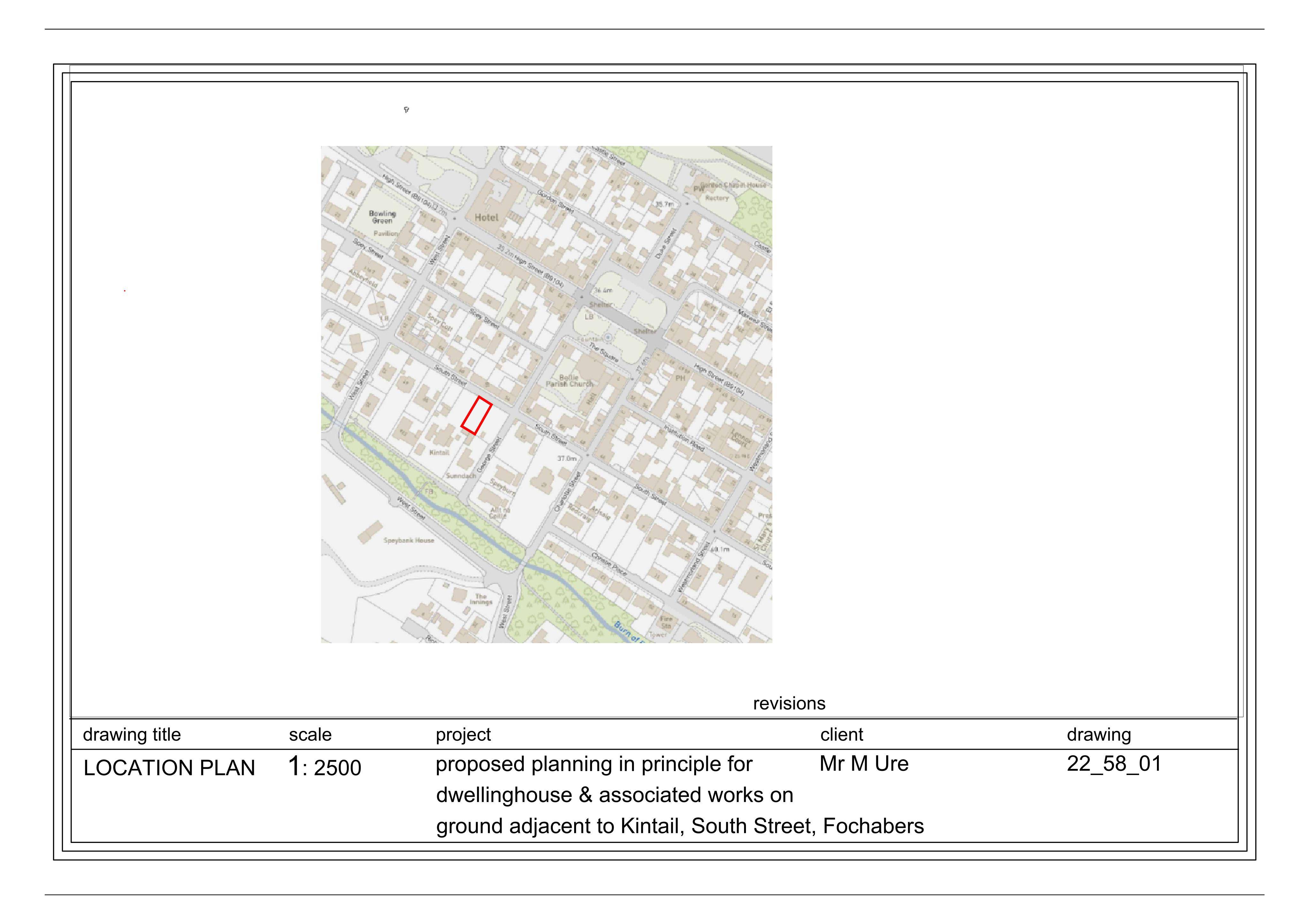Click the "35.7m" spot height label
This screenshot has height=924, width=1308.
[664, 204]
